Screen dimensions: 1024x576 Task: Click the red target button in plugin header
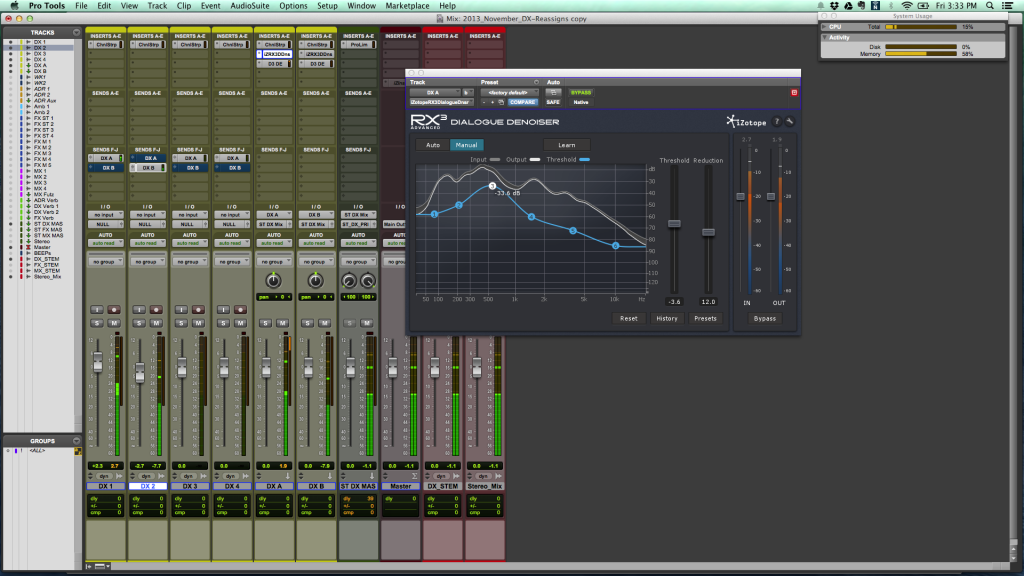(x=794, y=92)
